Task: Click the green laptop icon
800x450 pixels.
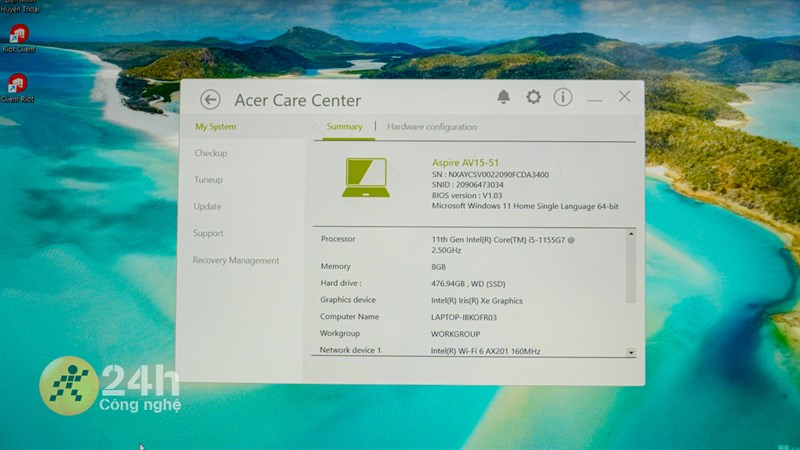Action: click(366, 177)
